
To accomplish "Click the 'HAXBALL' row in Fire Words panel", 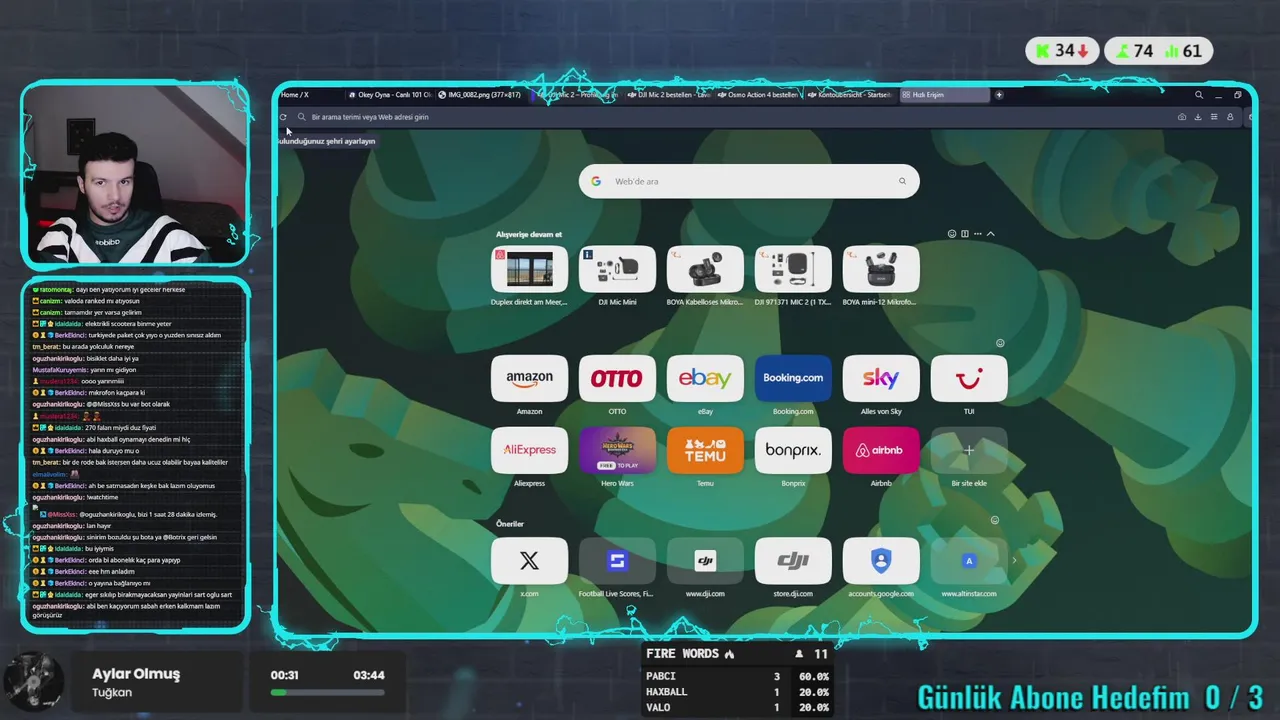I will click(x=737, y=692).
